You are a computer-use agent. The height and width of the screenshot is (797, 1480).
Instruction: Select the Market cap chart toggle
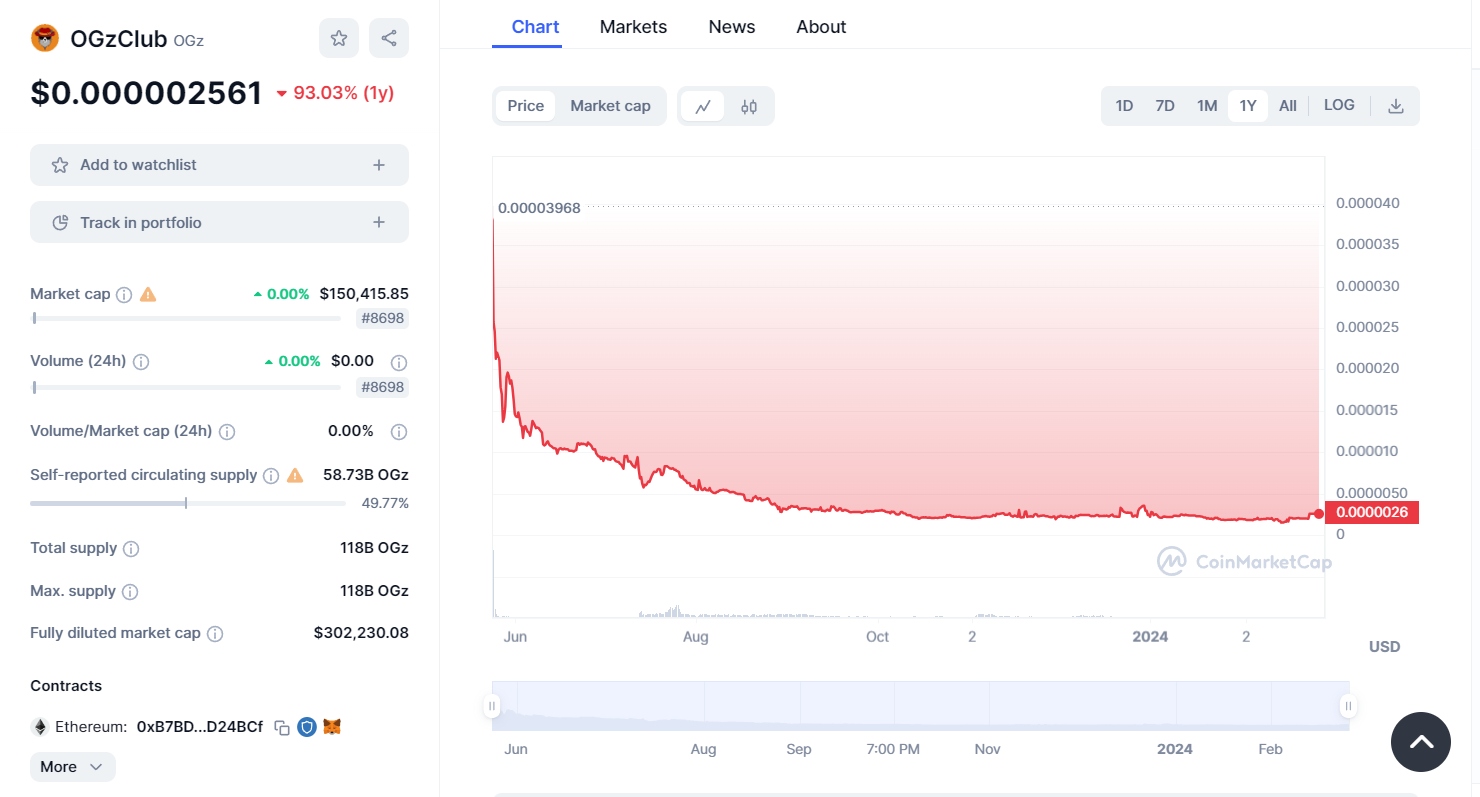point(610,106)
